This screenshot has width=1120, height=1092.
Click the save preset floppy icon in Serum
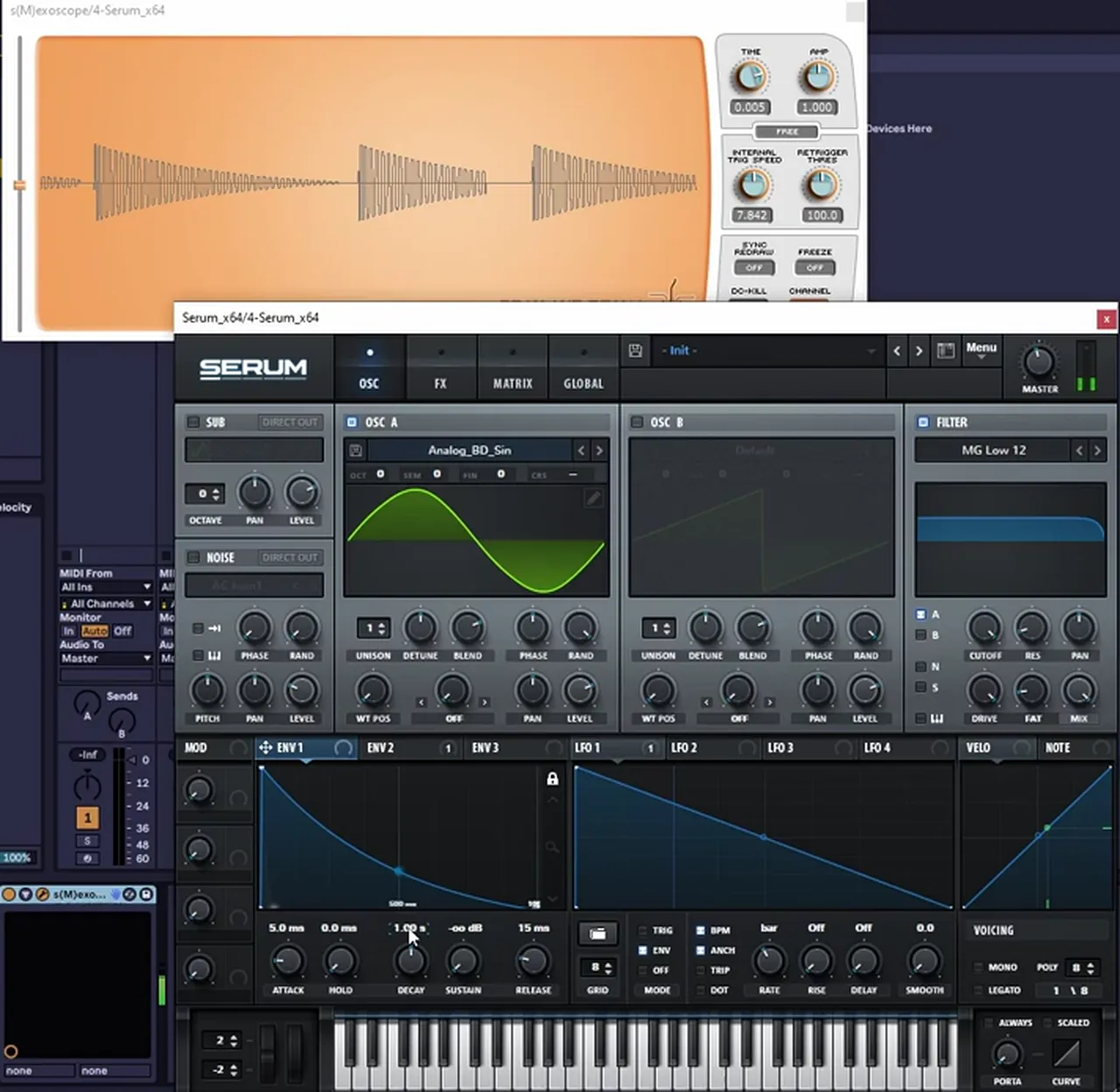tap(636, 351)
